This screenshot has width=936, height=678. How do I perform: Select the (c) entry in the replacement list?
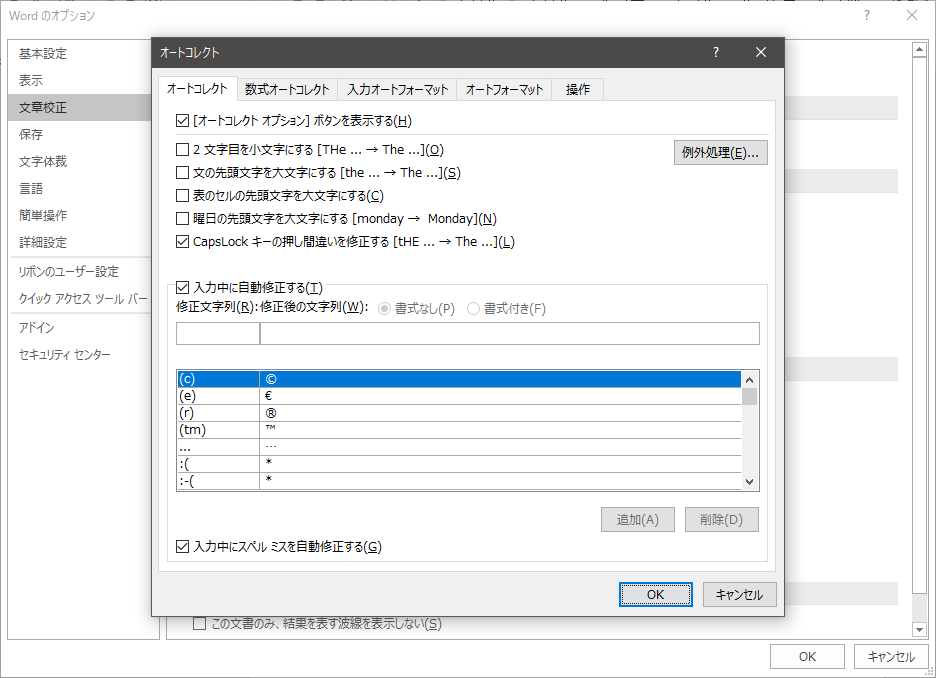tap(459, 379)
